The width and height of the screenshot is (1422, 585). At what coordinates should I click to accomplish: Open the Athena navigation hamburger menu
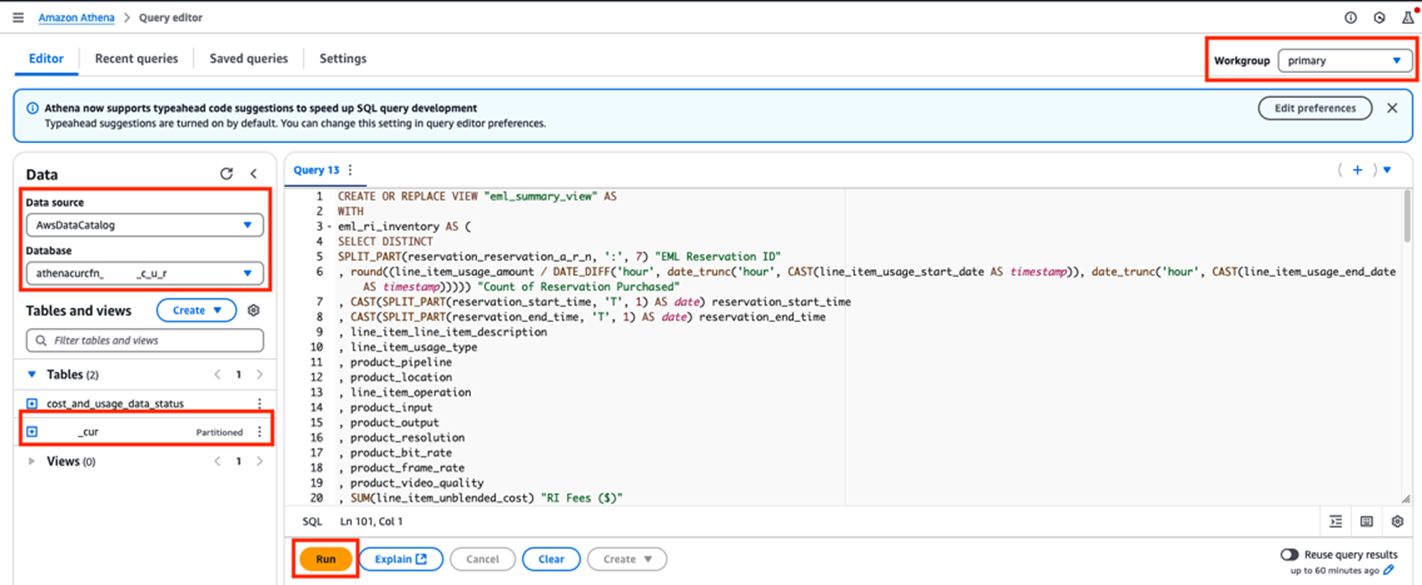point(17,16)
